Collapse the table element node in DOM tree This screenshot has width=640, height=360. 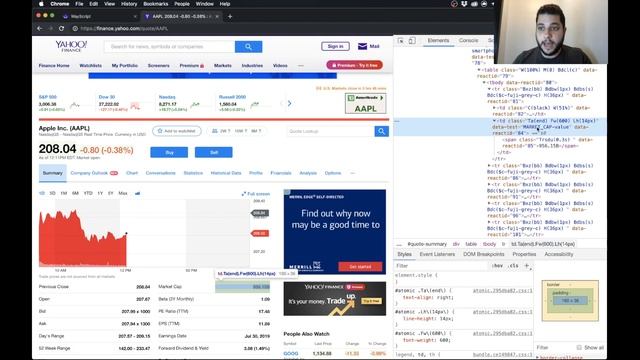[479, 70]
